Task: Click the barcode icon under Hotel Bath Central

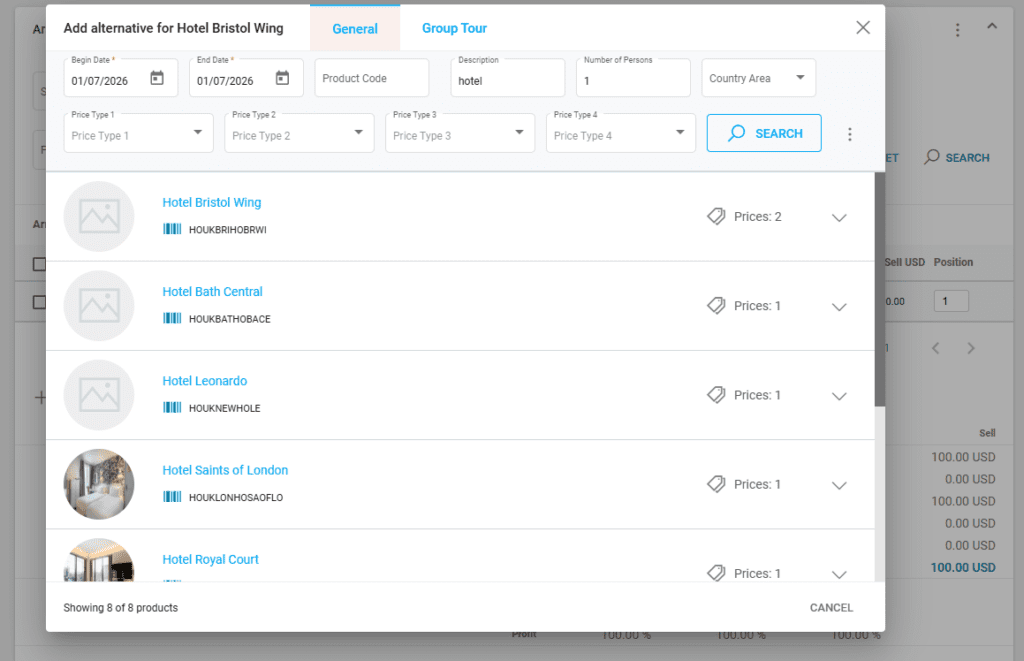Action: (x=172, y=319)
